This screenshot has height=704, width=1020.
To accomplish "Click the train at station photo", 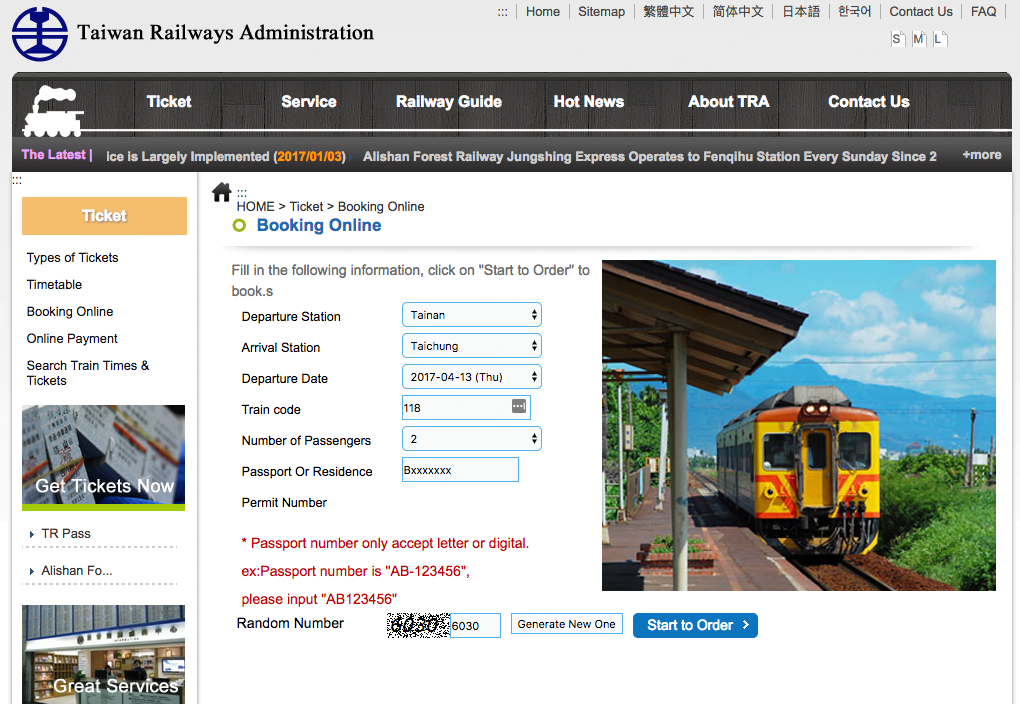I will click(798, 426).
